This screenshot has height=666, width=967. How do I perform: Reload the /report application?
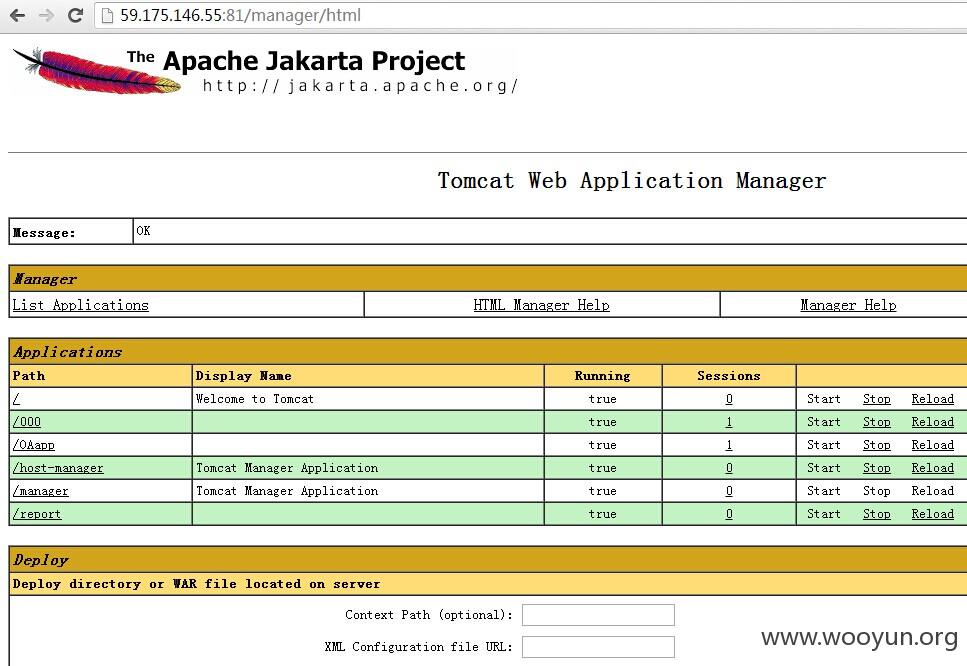[x=932, y=514]
